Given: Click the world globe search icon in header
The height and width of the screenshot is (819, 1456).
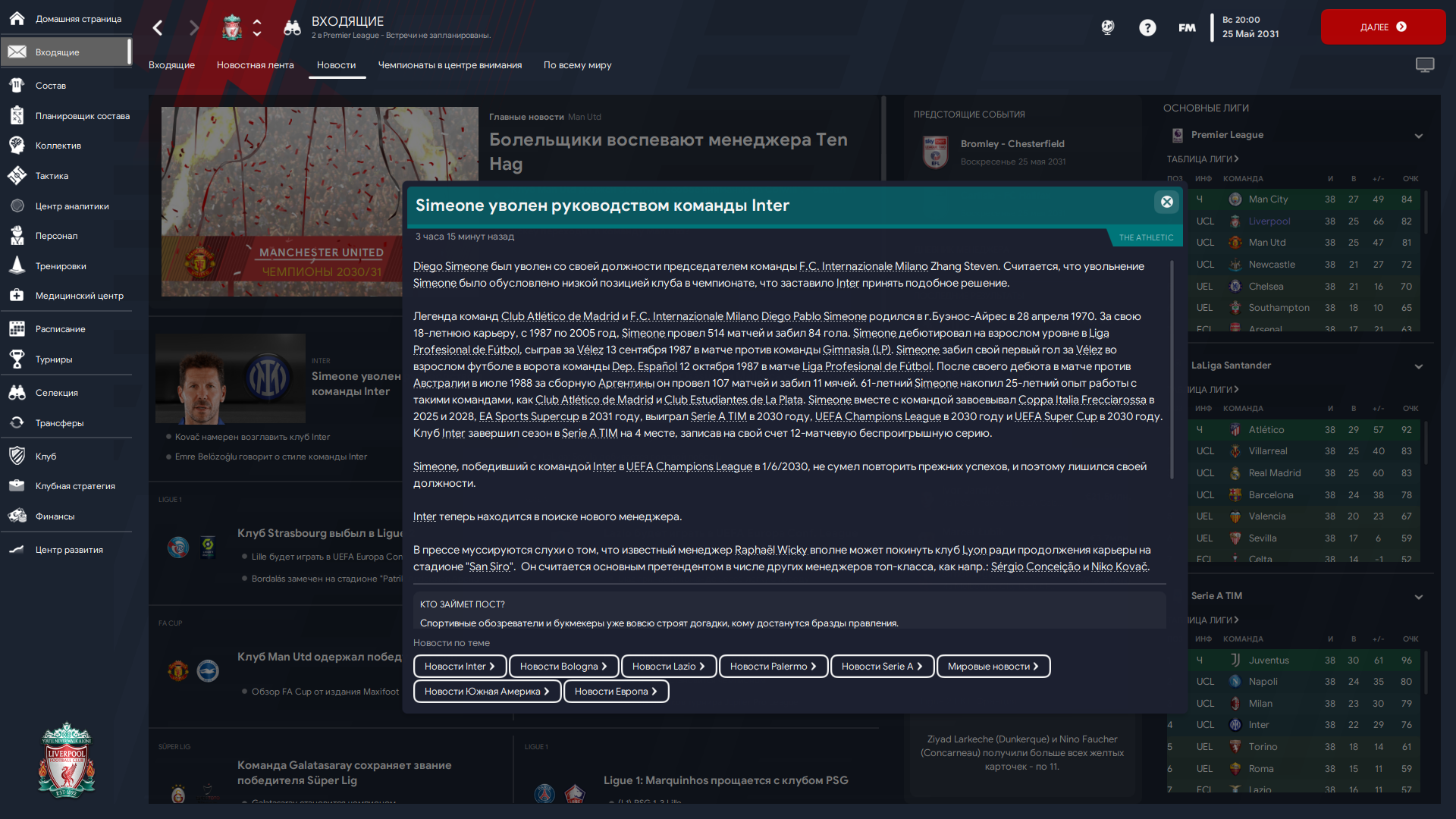Looking at the screenshot, I should [1108, 28].
